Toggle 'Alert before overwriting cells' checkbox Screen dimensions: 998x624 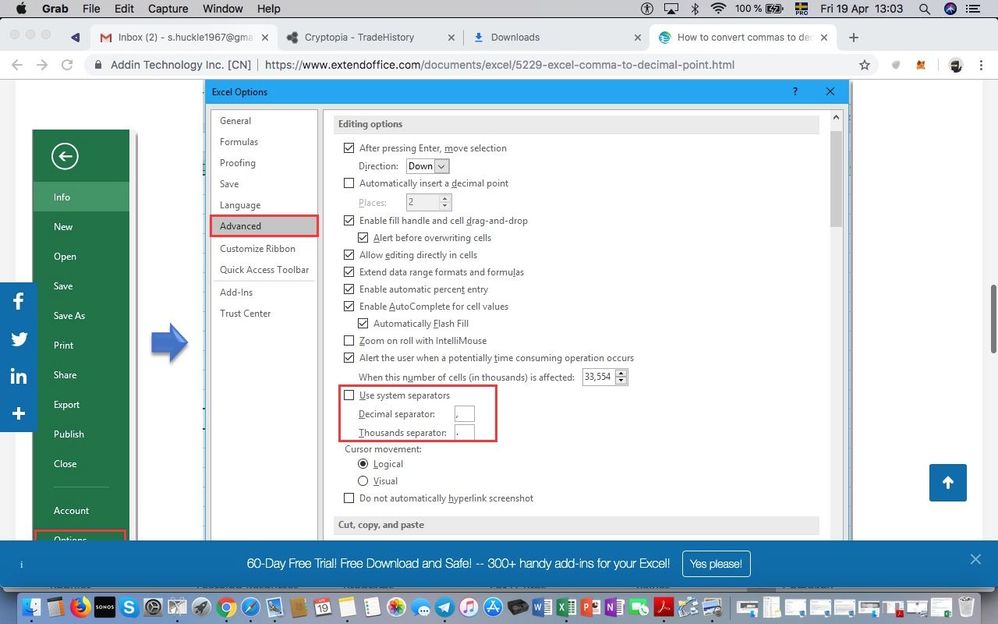pyautogui.click(x=363, y=238)
